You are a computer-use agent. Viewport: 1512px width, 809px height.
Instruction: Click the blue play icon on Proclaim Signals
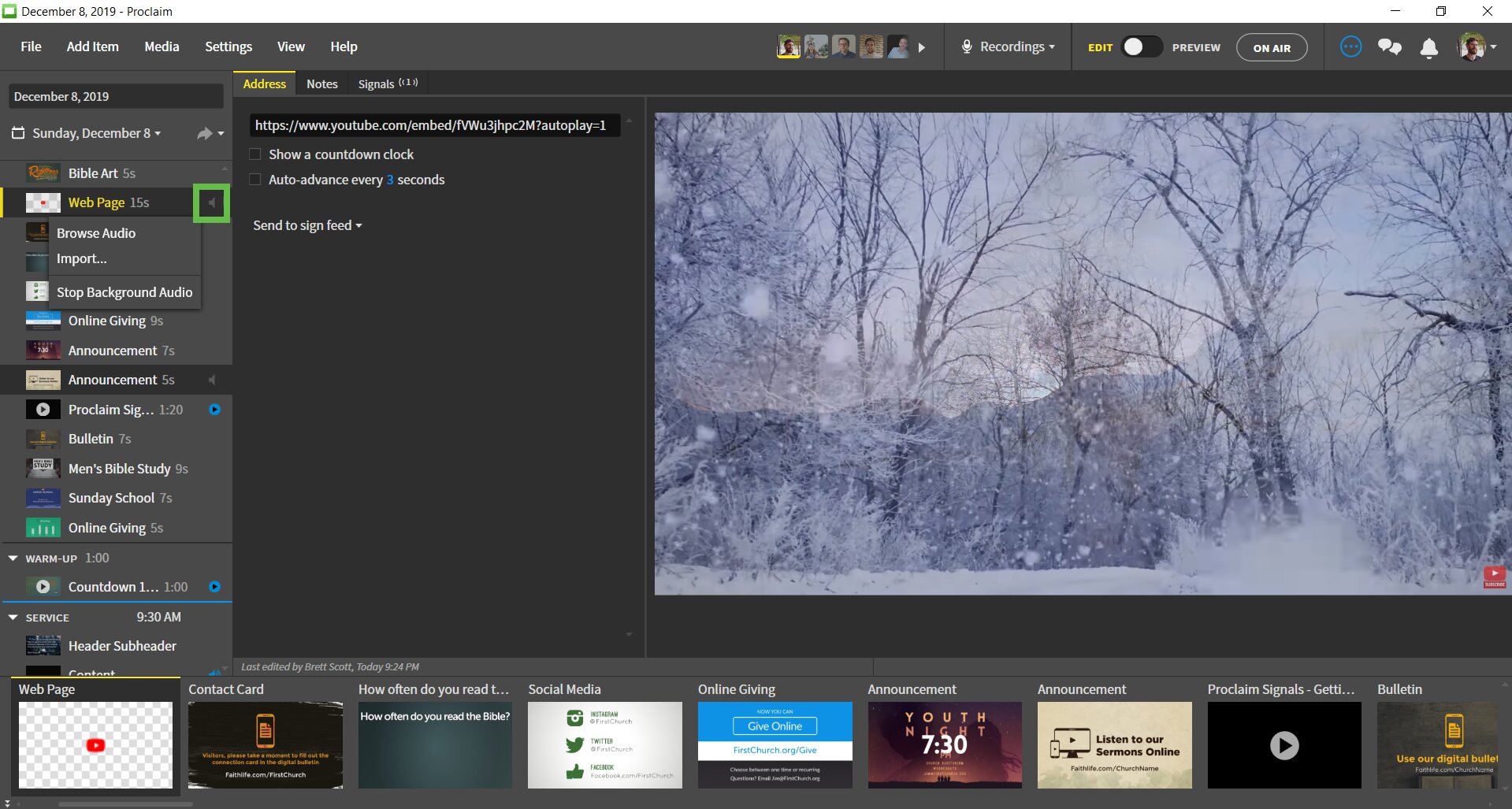coord(214,410)
